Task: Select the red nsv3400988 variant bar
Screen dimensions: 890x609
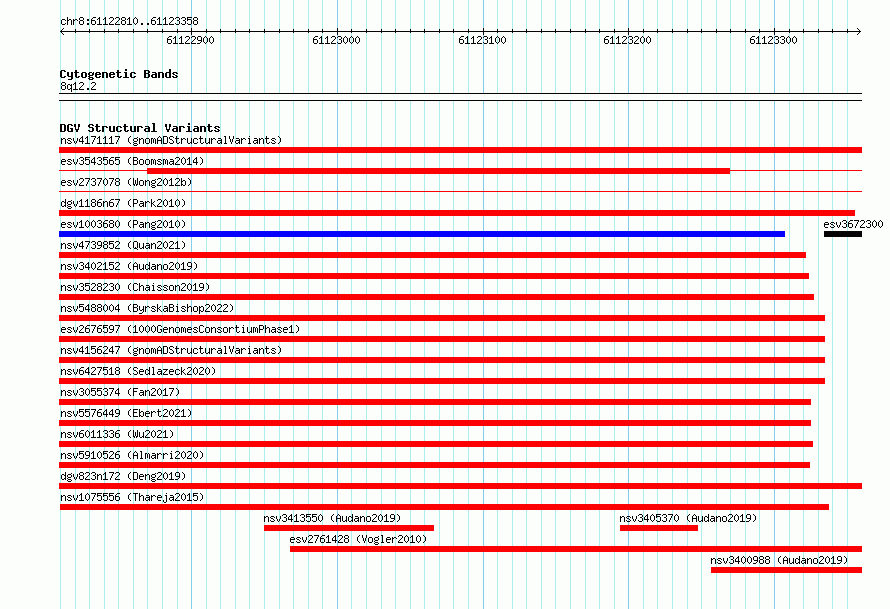Action: click(787, 570)
